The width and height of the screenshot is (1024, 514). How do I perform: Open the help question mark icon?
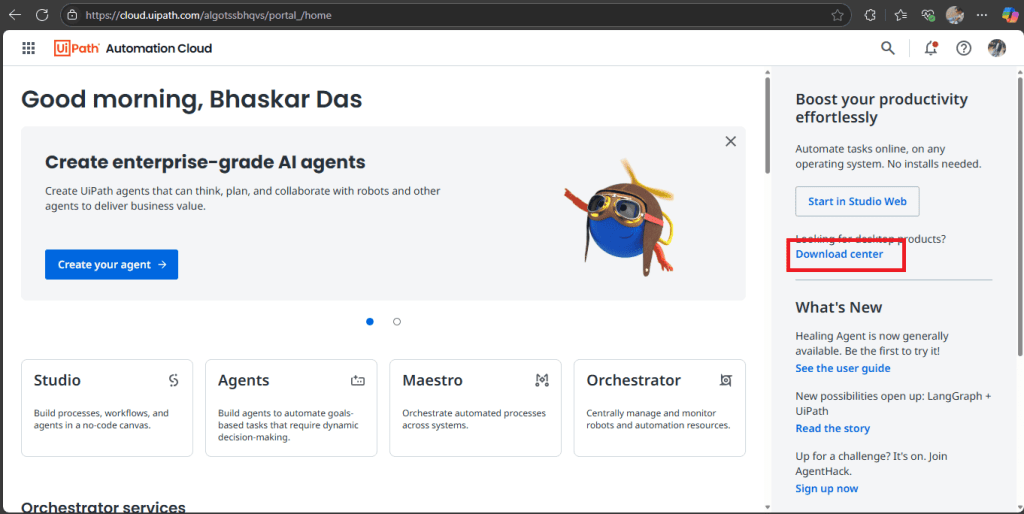click(x=963, y=48)
